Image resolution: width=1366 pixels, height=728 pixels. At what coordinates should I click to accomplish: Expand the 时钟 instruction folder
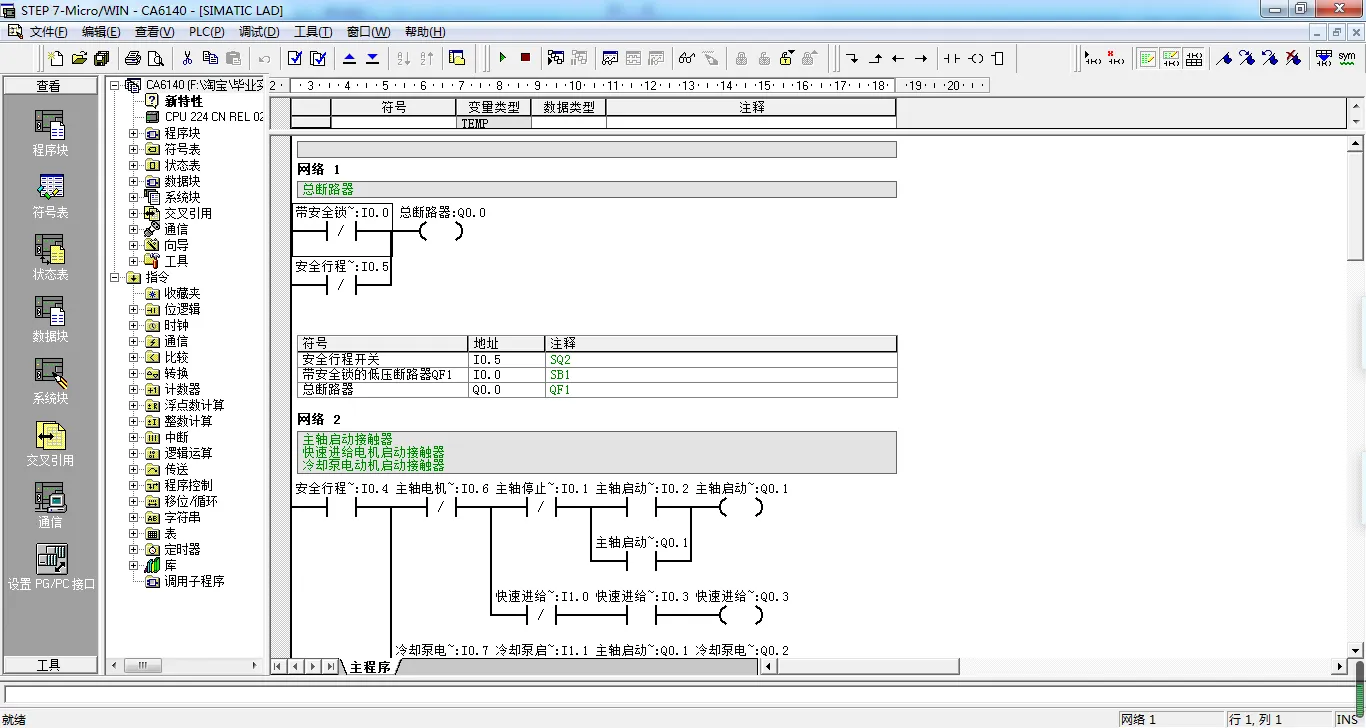click(133, 325)
